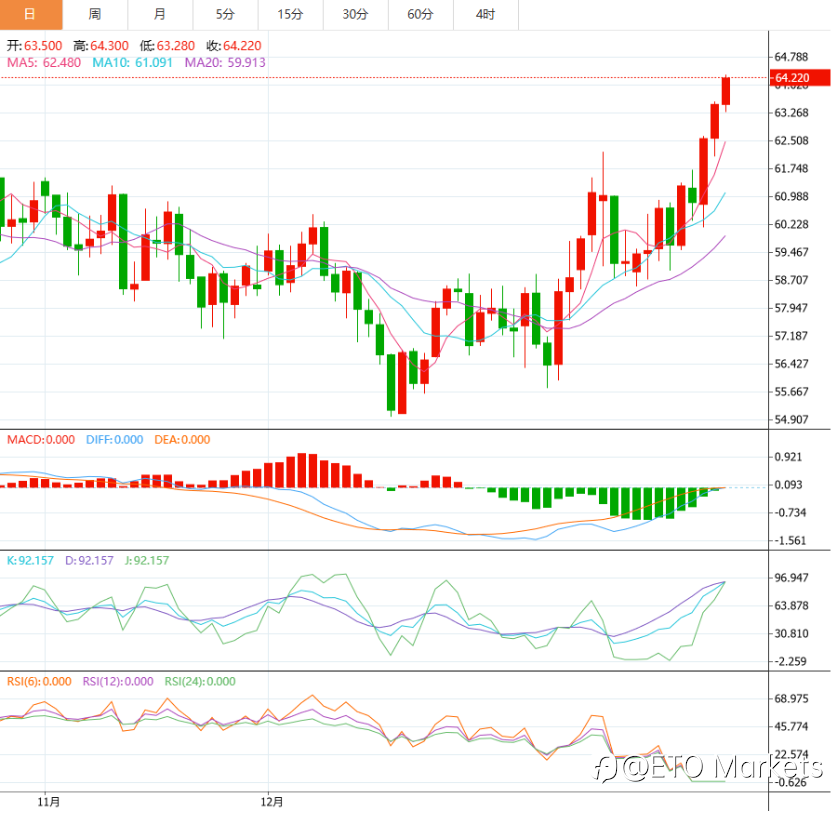Click the K:92.157 KDJ label
Viewport: 831px width, 813px height.
(x=30, y=561)
